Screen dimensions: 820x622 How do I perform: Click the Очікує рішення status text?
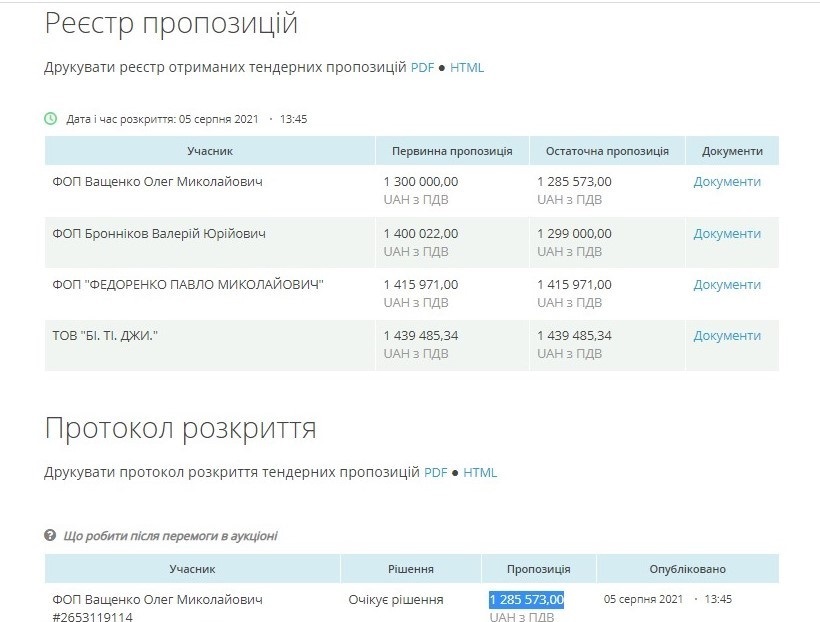(396, 600)
